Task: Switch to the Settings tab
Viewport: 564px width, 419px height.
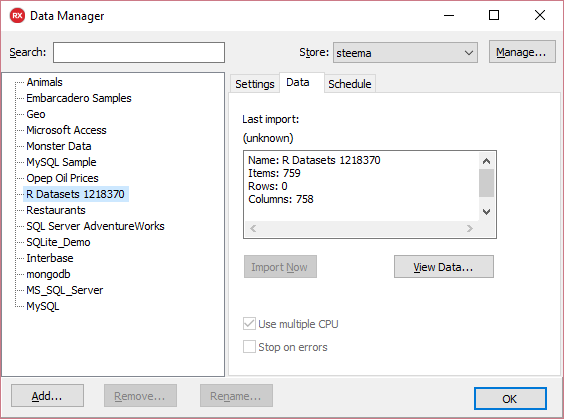Action: pyautogui.click(x=255, y=84)
